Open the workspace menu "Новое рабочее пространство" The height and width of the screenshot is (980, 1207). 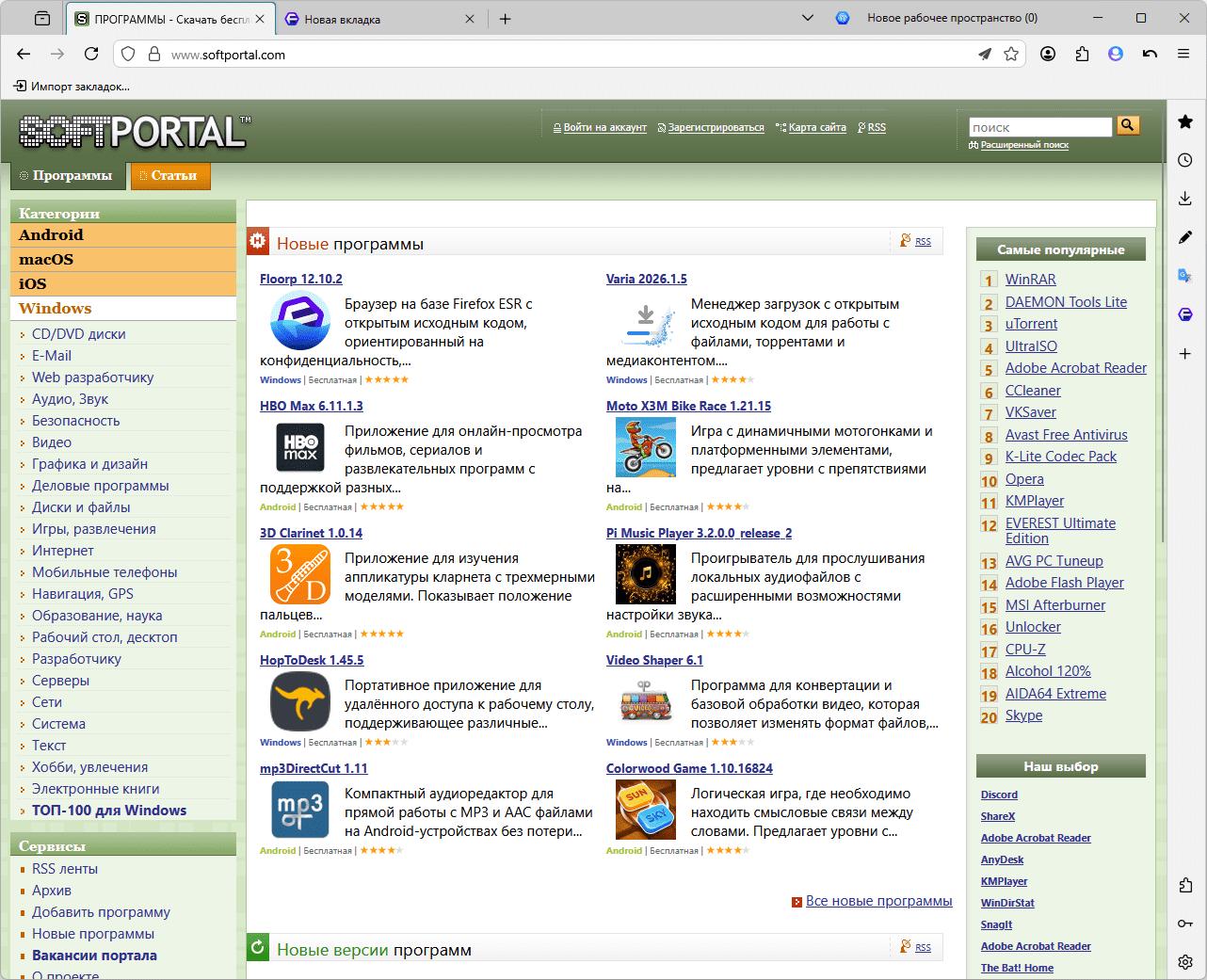937,18
